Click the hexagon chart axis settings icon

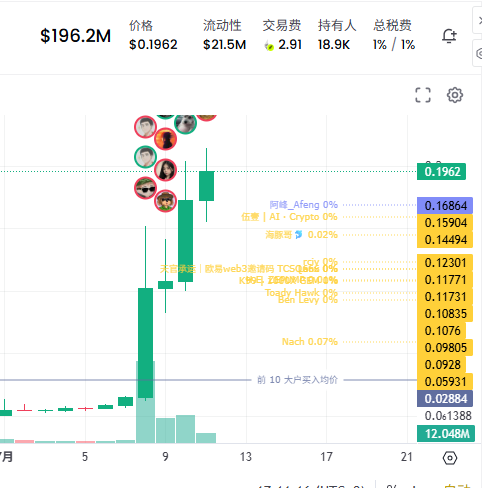point(450,458)
